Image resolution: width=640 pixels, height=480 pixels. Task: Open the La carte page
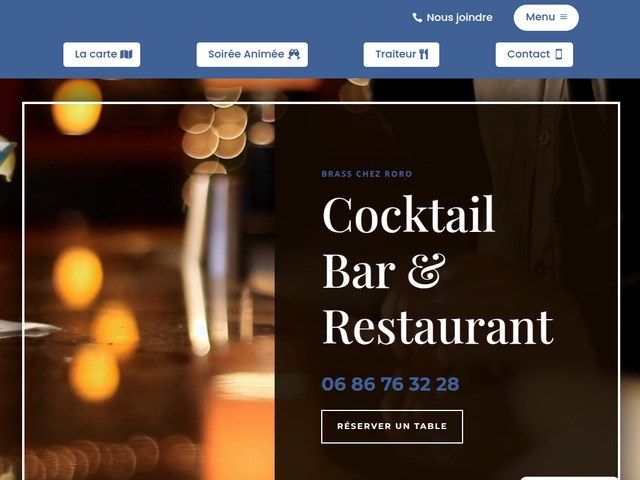click(x=102, y=54)
